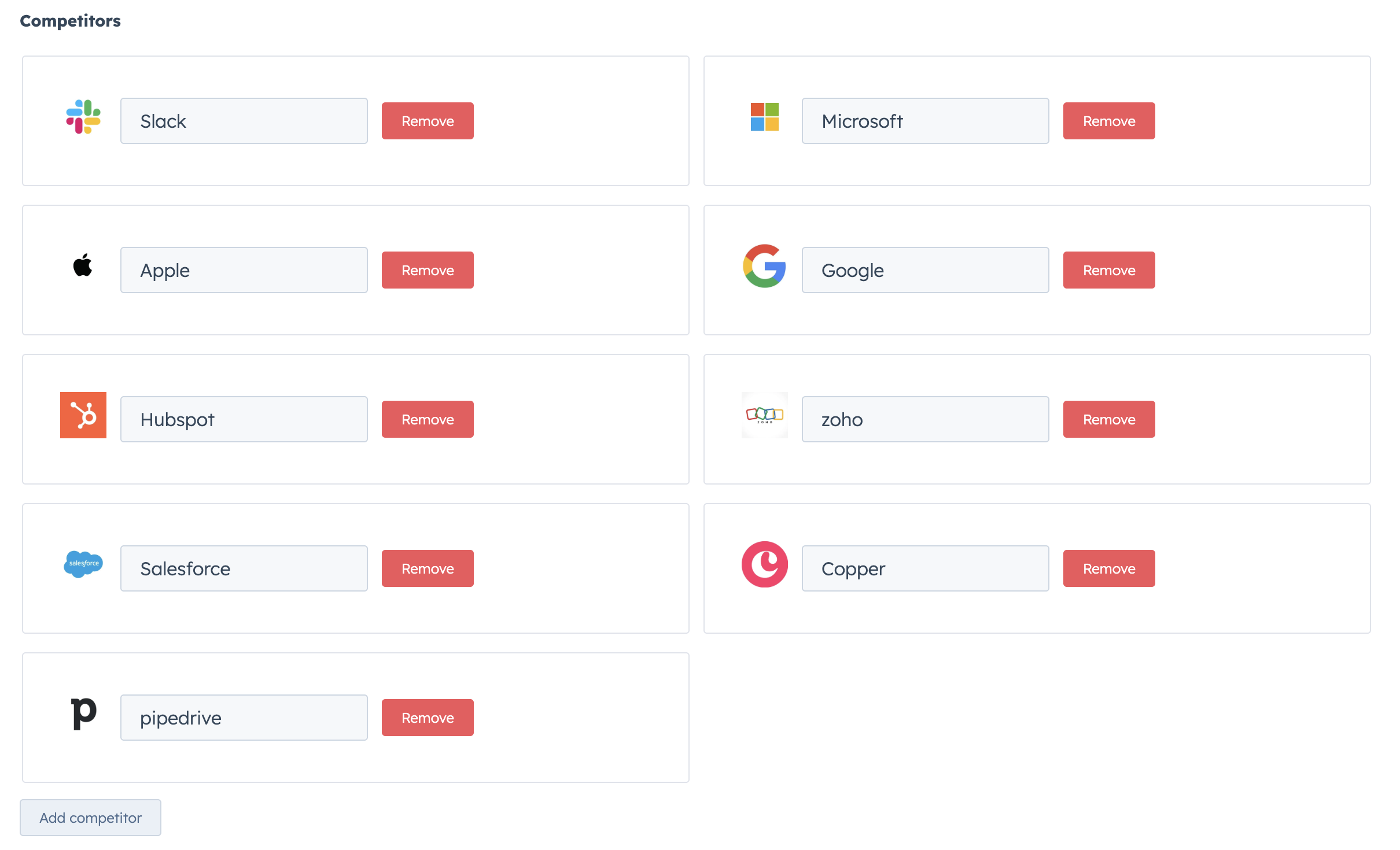
Task: Remove Microsoft from competitors
Action: coord(1108,120)
